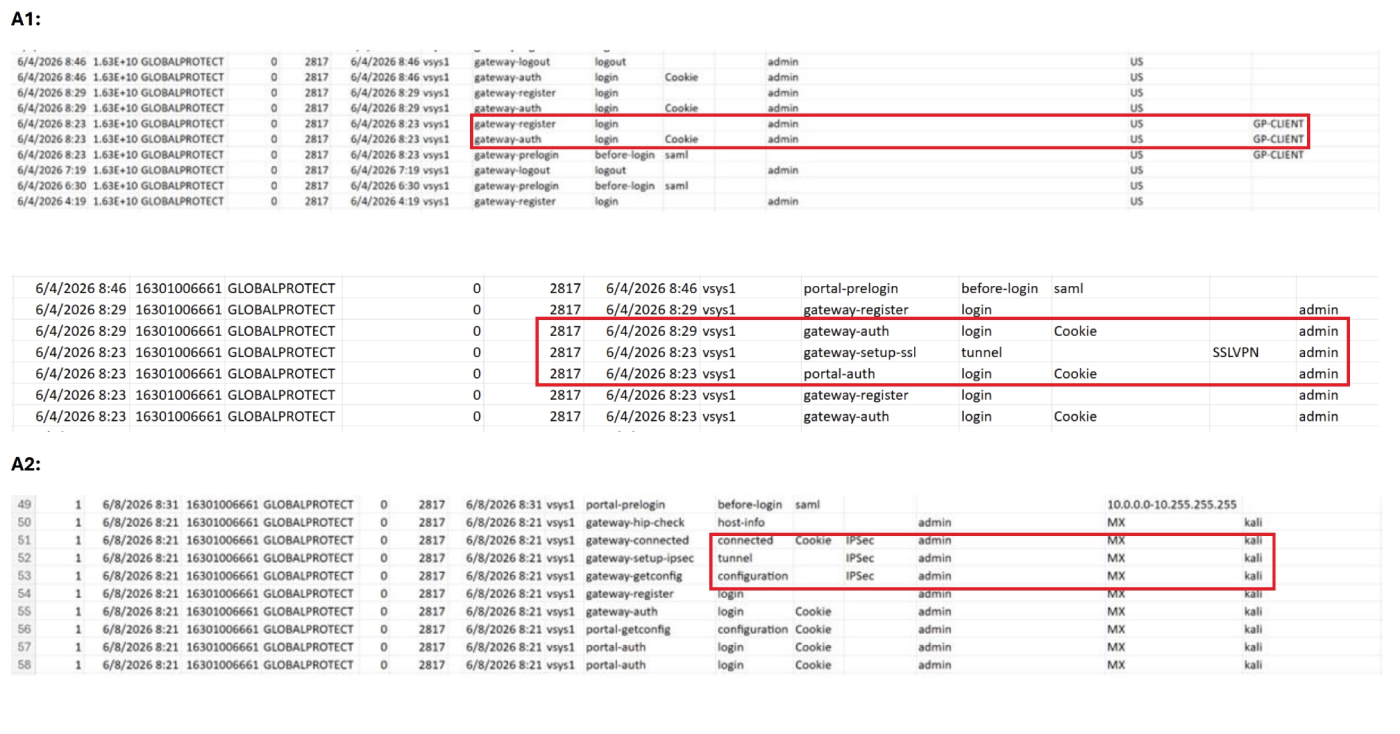Select row header 56
Image resolution: width=1400 pixels, height=734 pixels.
pyautogui.click(x=26, y=630)
